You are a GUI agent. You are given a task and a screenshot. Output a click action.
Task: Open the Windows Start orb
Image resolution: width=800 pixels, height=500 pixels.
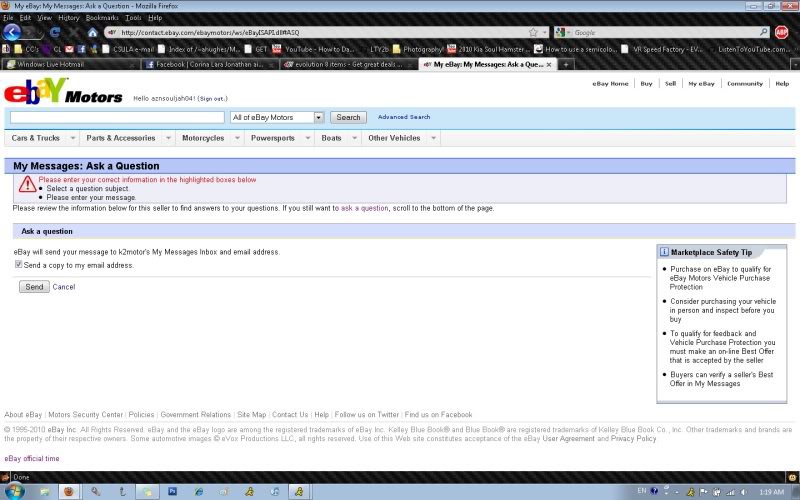[x=14, y=491]
